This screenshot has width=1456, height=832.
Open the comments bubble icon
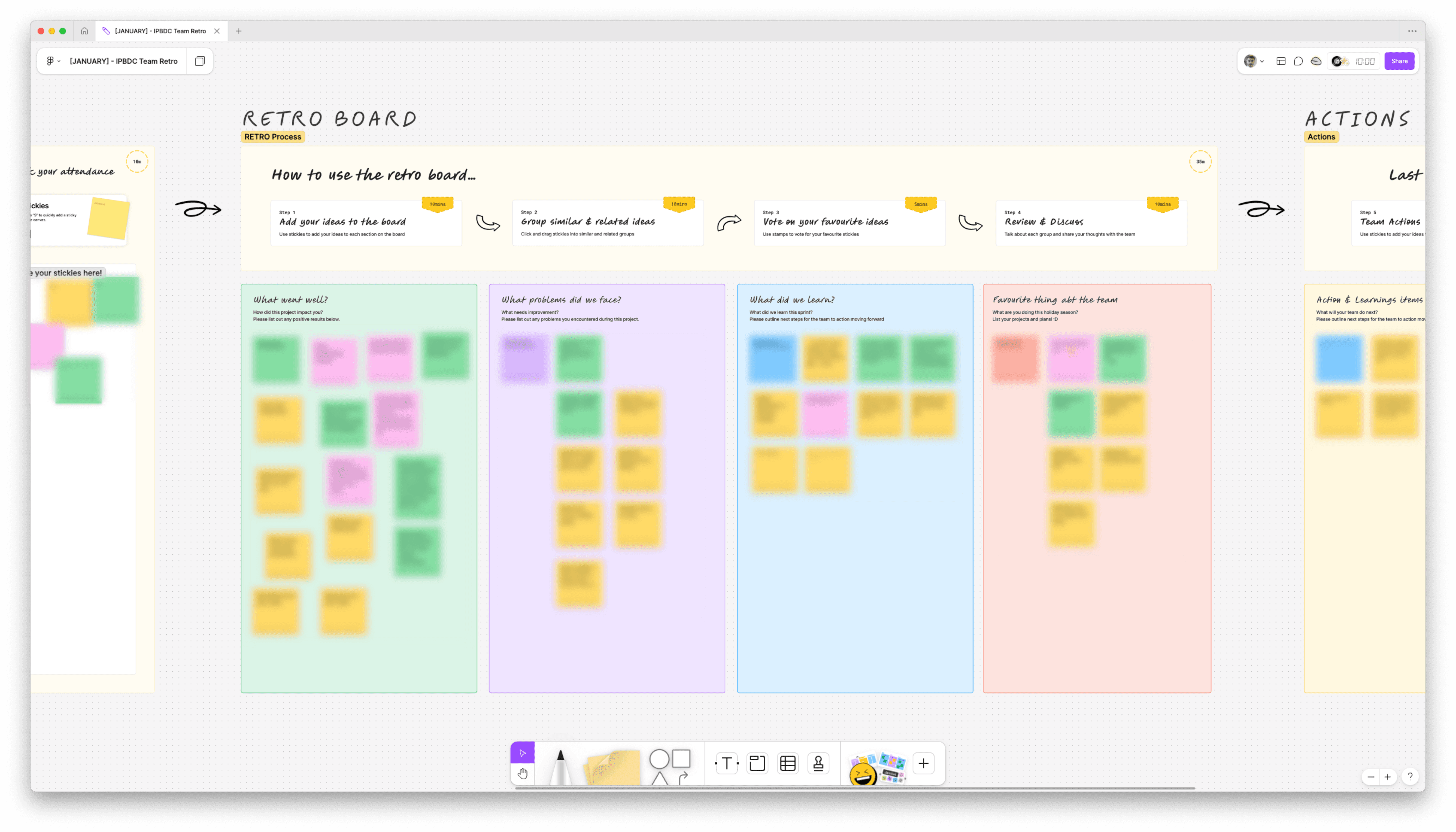coord(1298,61)
